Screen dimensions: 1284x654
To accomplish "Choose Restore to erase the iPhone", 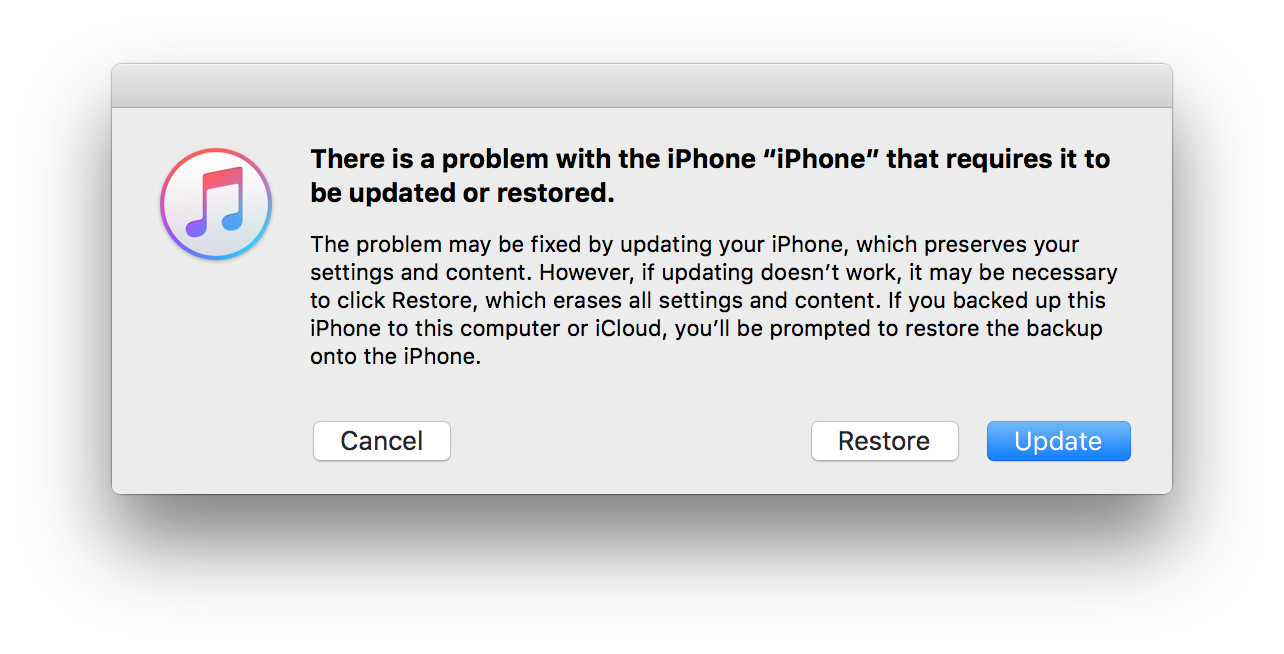I will click(x=884, y=441).
